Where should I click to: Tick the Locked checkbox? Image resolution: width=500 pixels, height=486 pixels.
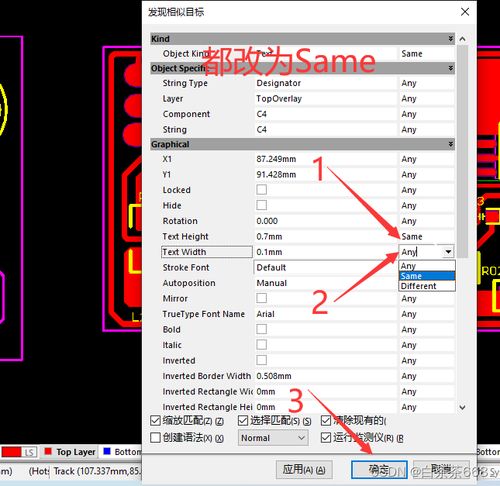pyautogui.click(x=261, y=190)
